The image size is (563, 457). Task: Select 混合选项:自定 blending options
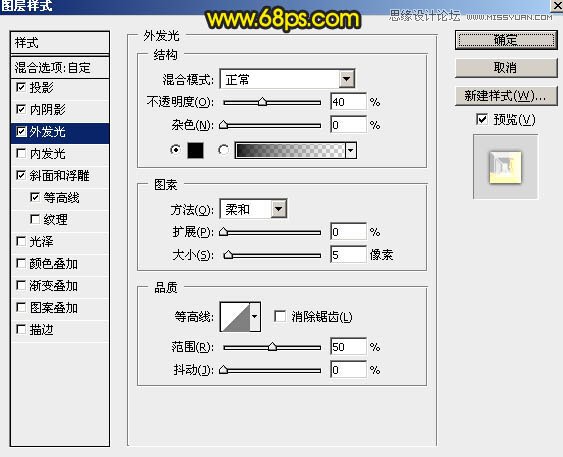click(60, 67)
